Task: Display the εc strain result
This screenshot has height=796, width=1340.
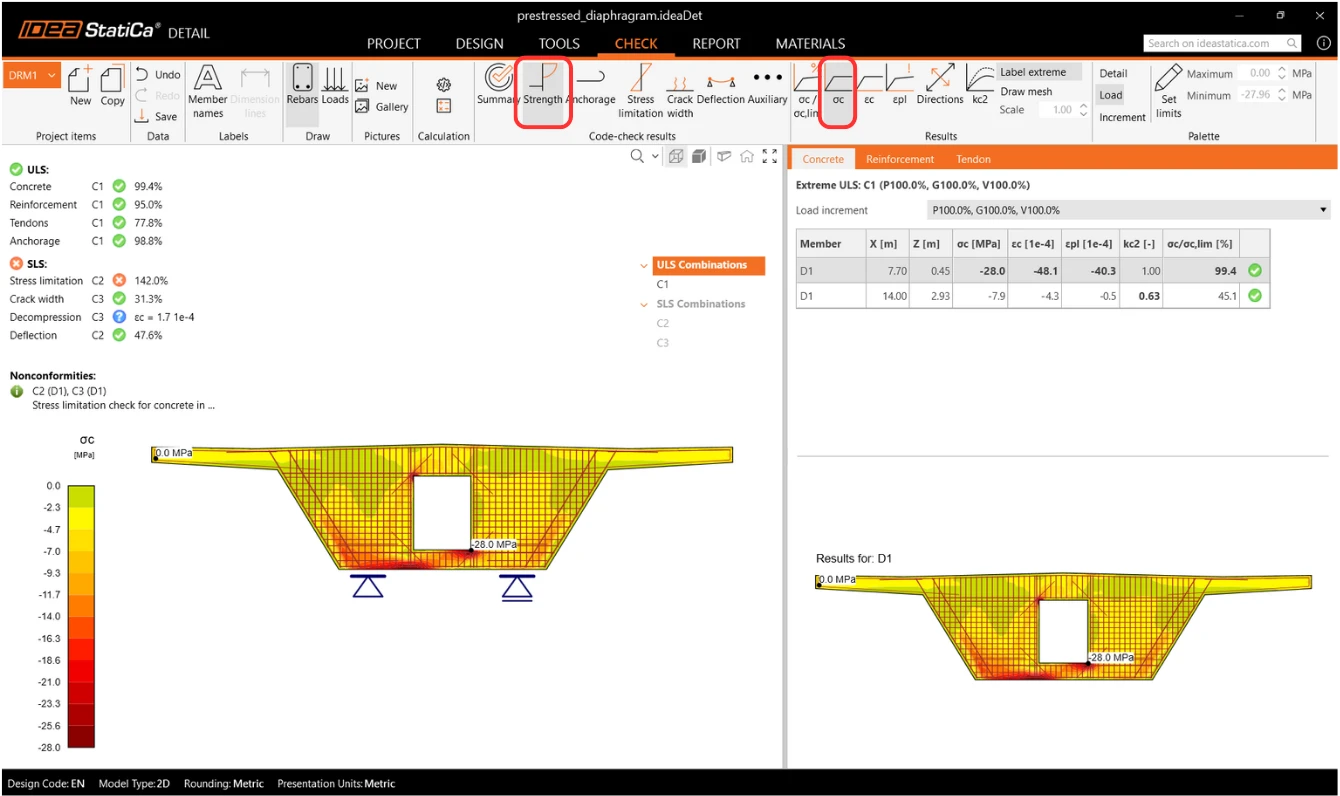Action: click(x=869, y=85)
